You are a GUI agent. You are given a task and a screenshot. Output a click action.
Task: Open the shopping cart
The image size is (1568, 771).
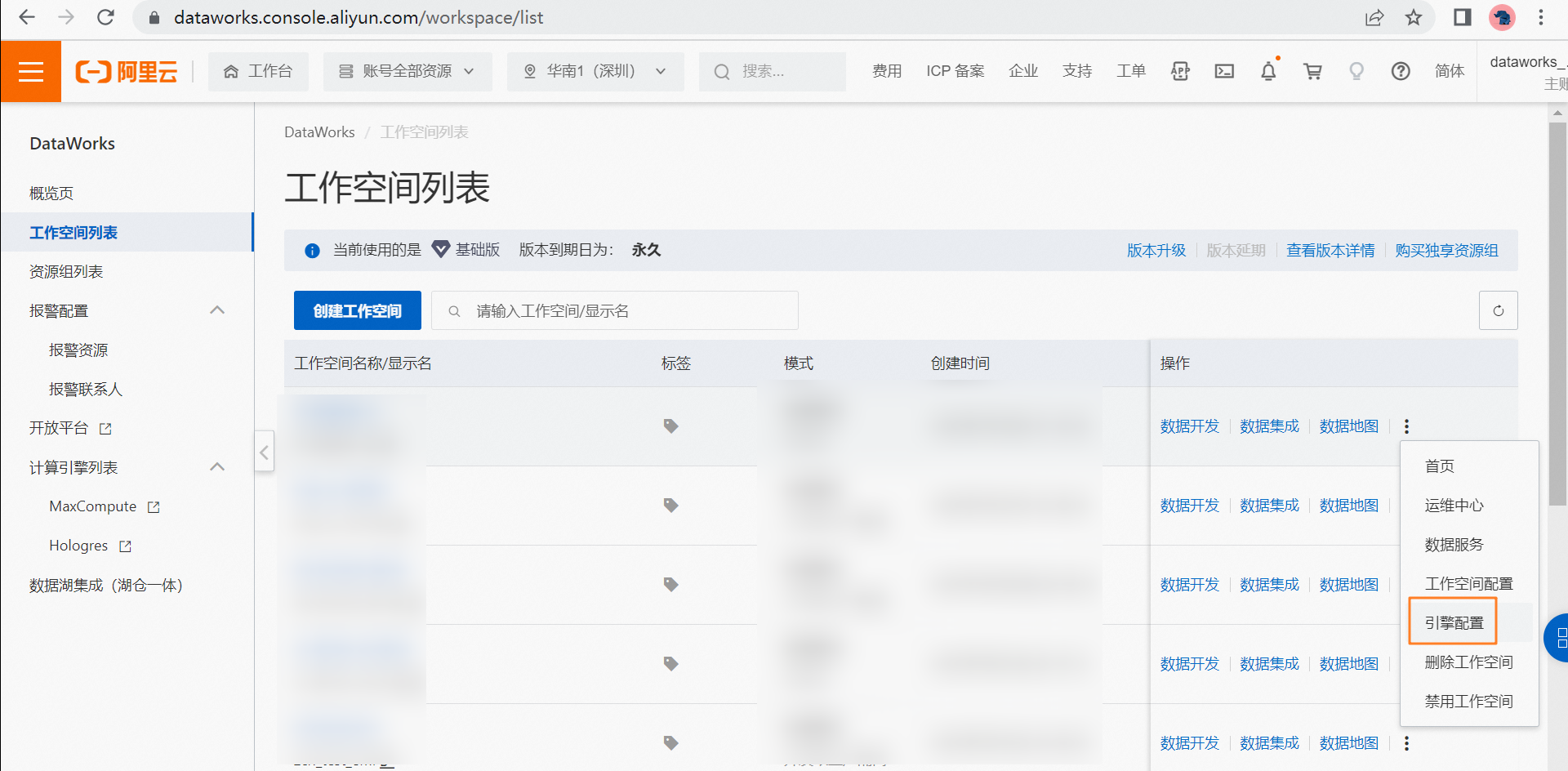[1313, 72]
